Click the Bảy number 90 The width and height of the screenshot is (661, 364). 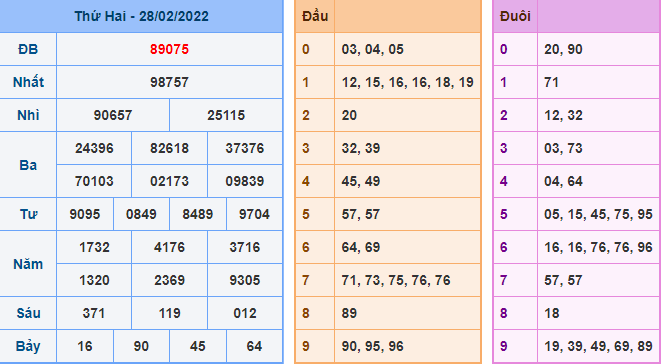[141, 346]
